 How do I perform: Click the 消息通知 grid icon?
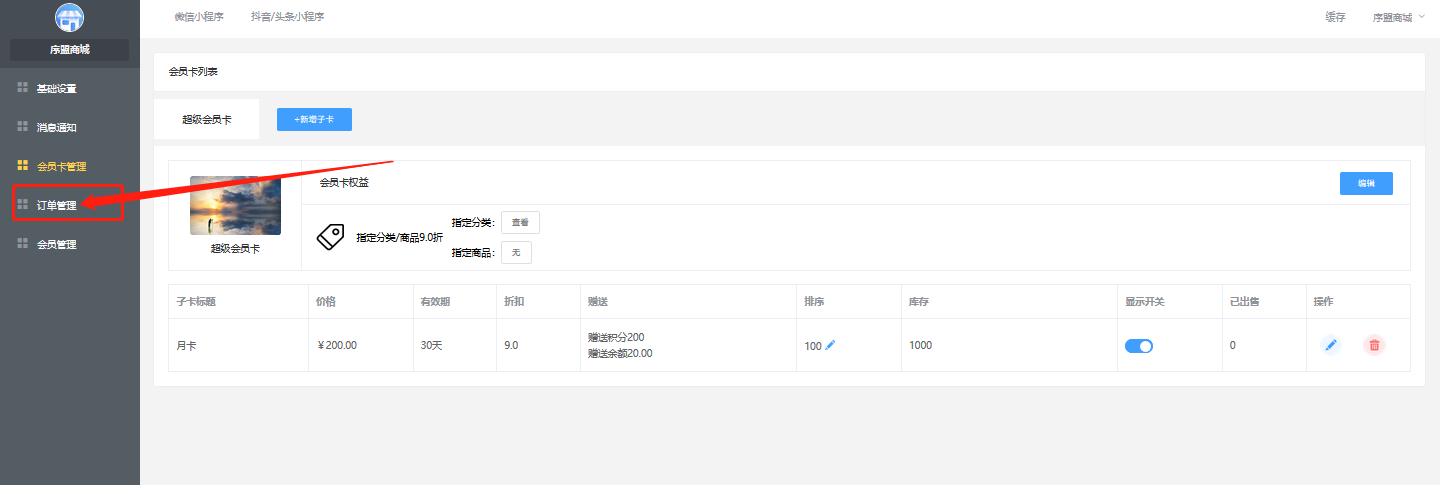(x=22, y=127)
